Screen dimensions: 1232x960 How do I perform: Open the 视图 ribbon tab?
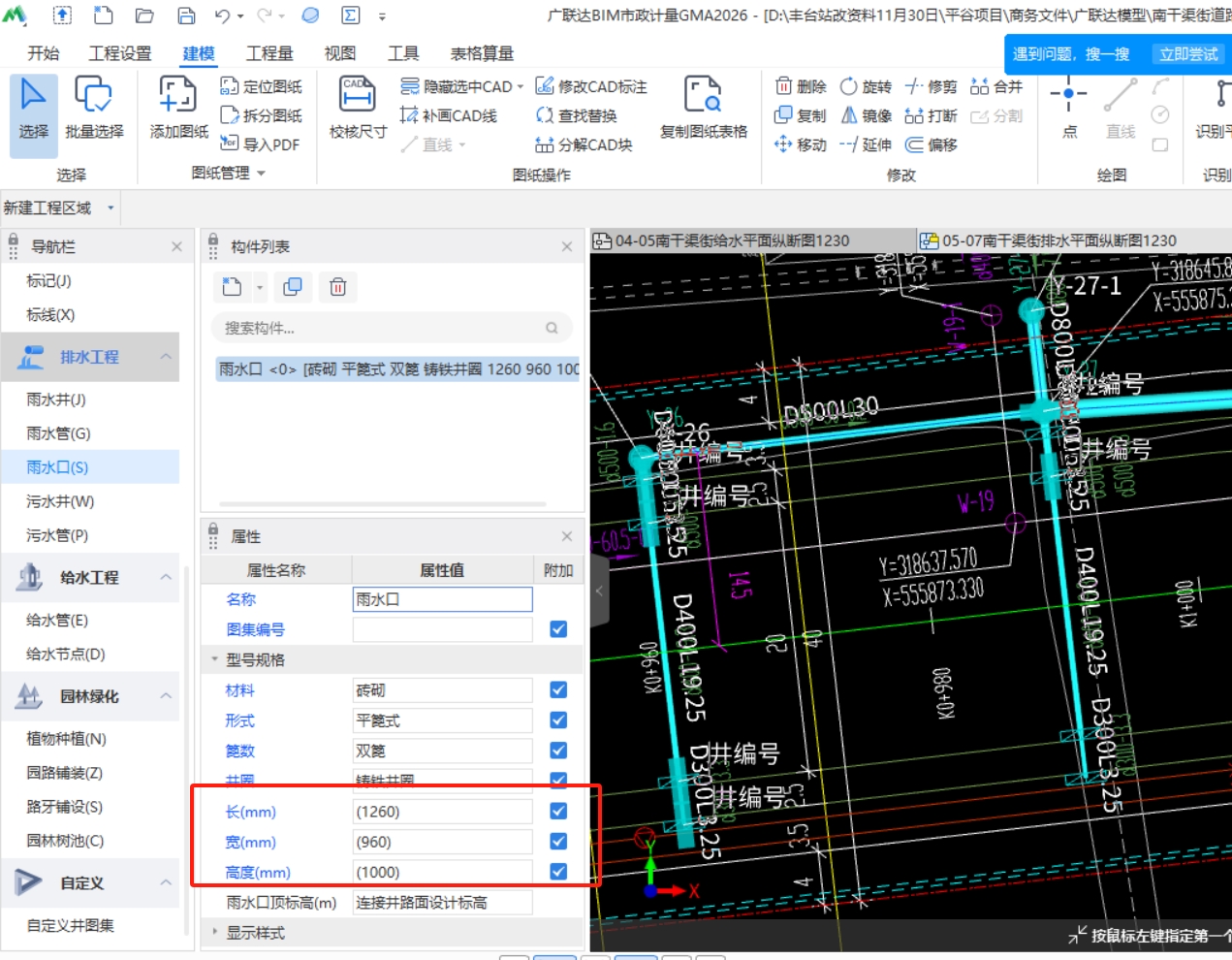[340, 53]
